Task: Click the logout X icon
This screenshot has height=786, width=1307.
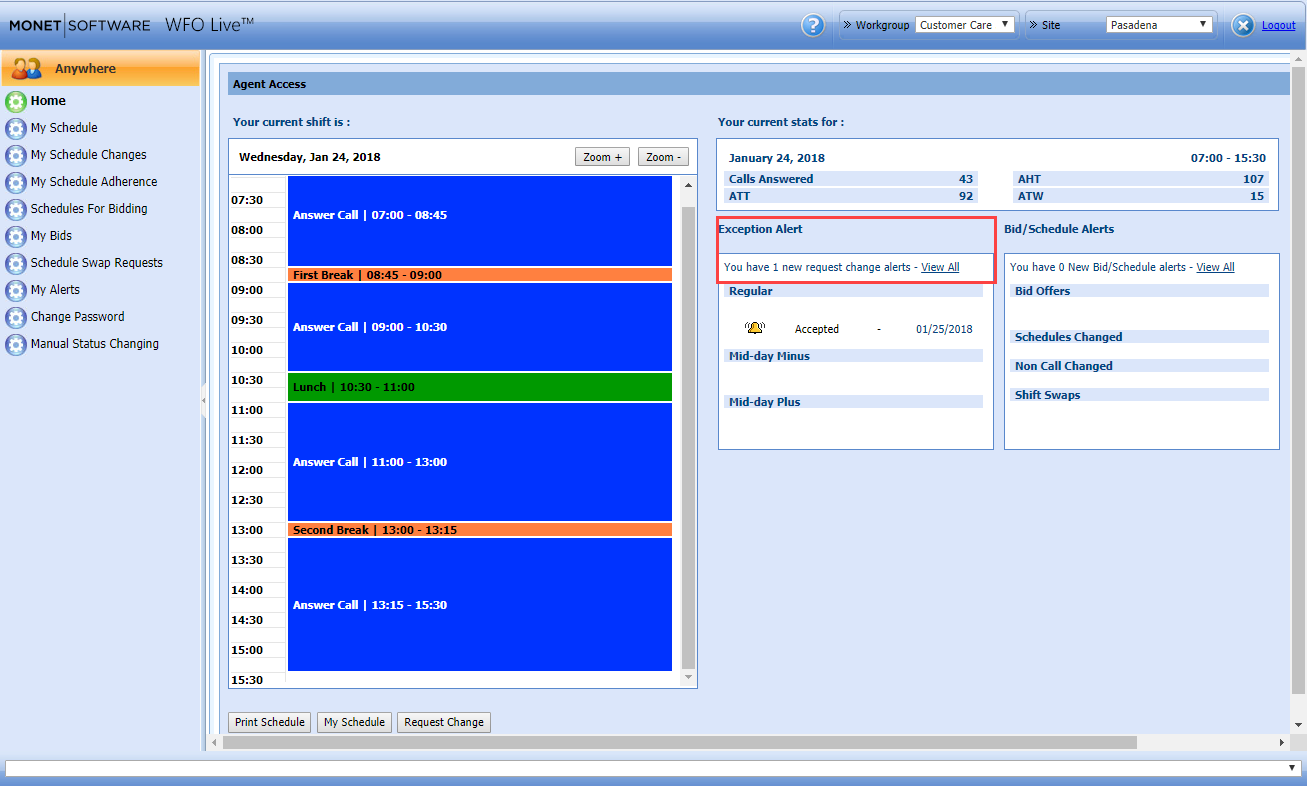Action: point(1242,26)
